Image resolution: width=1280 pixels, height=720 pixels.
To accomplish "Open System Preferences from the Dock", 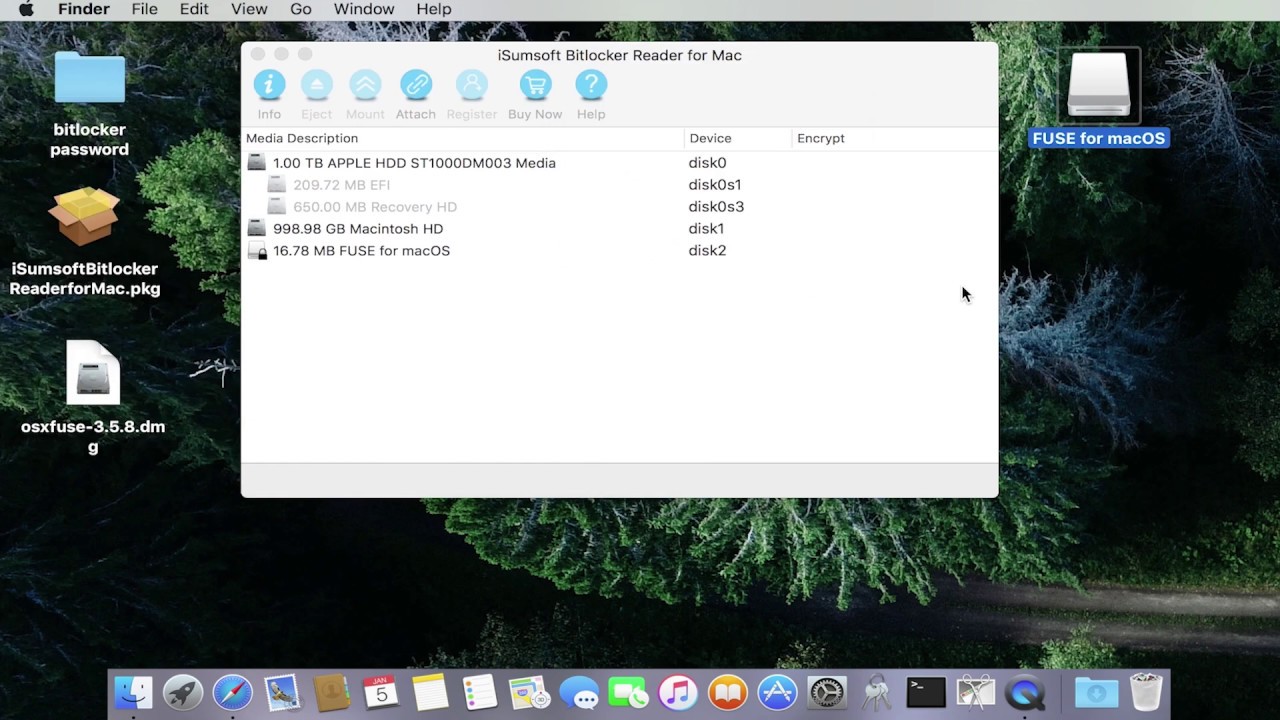I will coord(826,692).
